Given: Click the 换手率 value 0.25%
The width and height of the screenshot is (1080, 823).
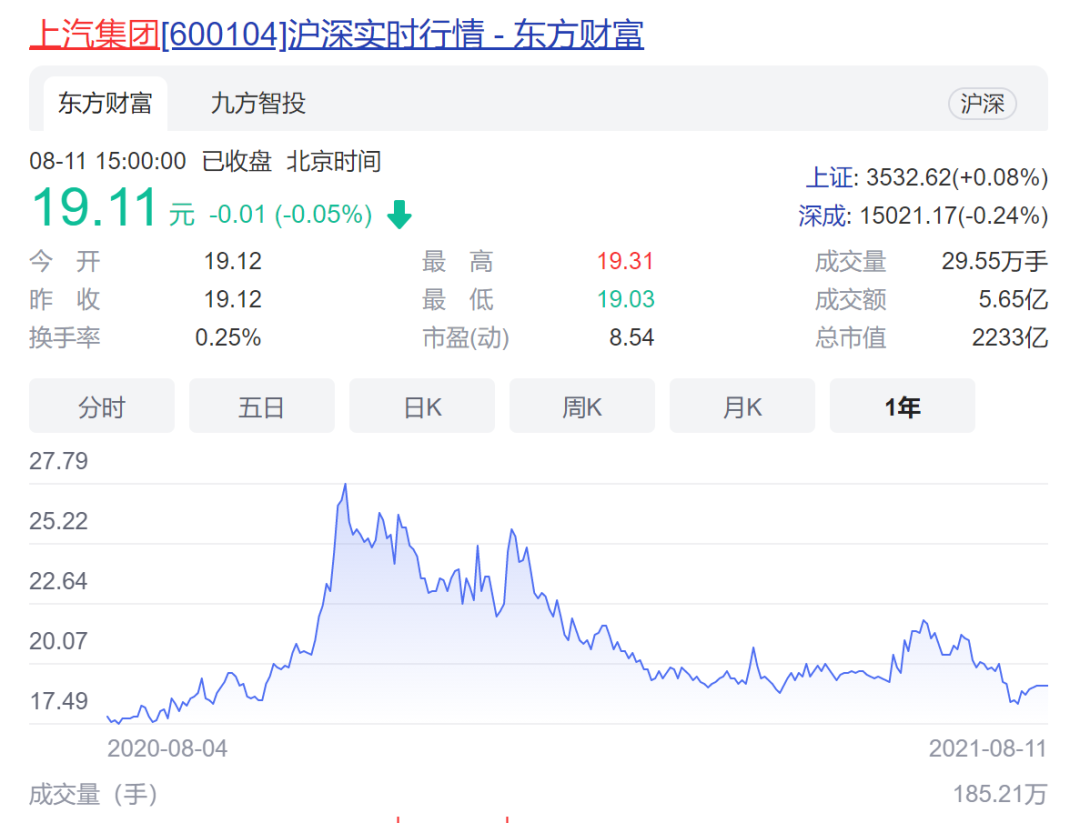Looking at the screenshot, I should click(228, 337).
